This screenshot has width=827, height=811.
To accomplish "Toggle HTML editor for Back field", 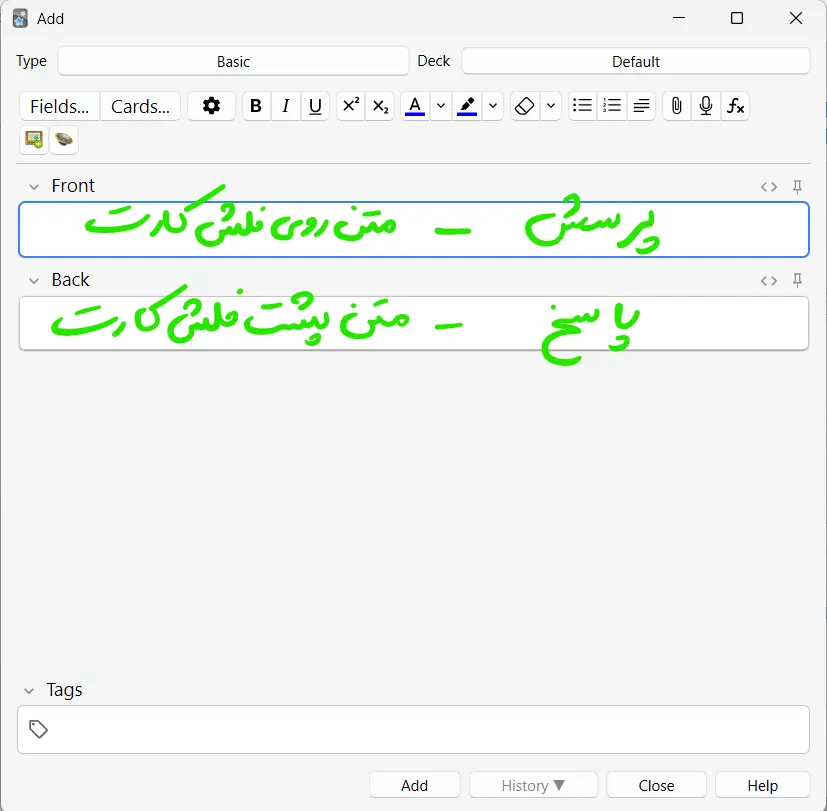I will pyautogui.click(x=768, y=281).
